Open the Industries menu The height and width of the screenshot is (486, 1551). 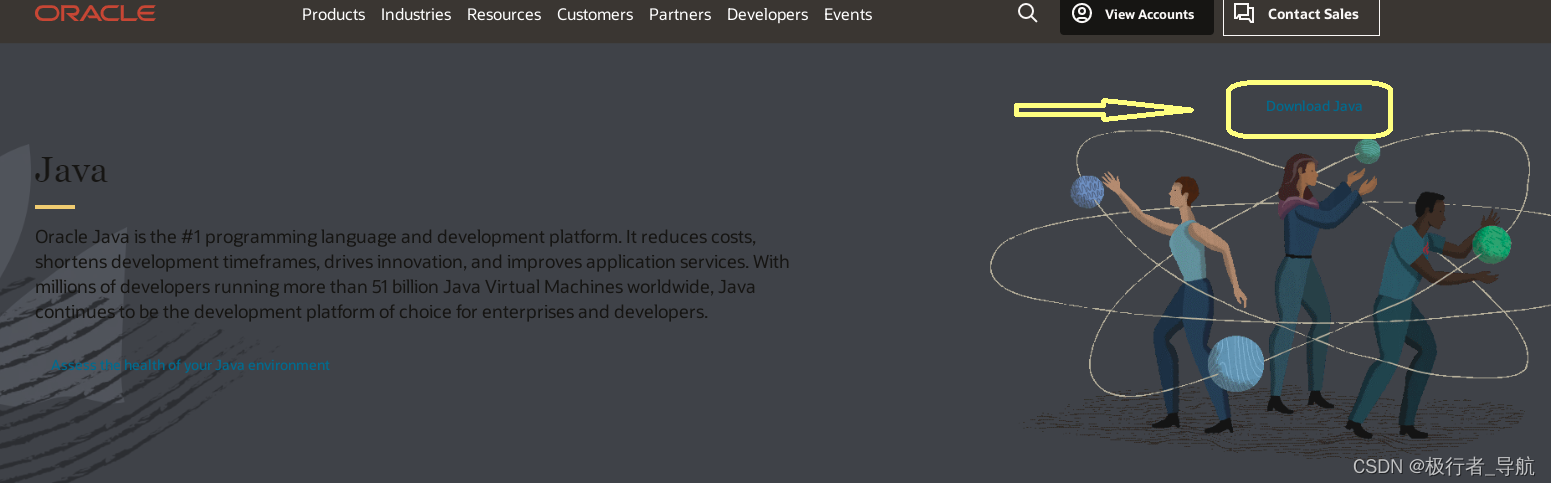(x=416, y=14)
